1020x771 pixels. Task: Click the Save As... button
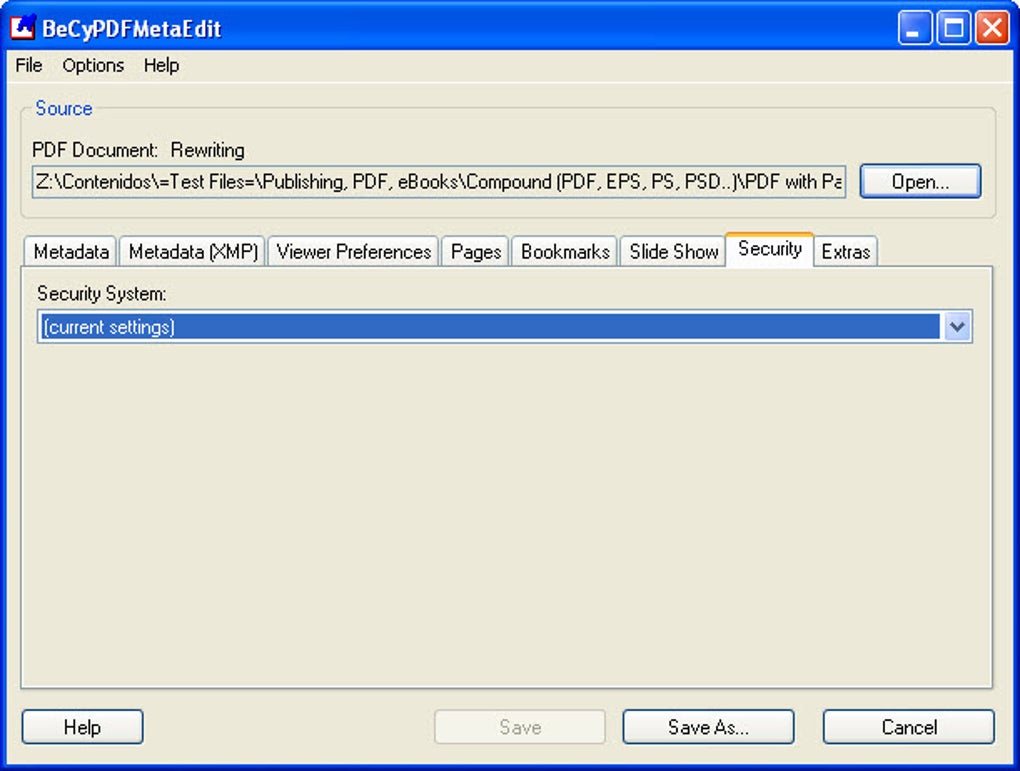708,727
